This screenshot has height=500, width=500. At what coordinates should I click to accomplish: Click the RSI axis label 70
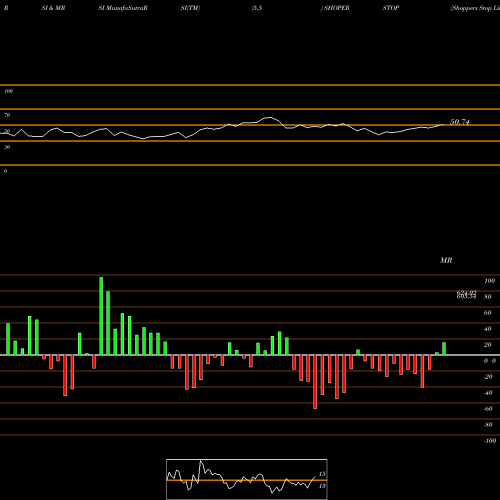7,115
